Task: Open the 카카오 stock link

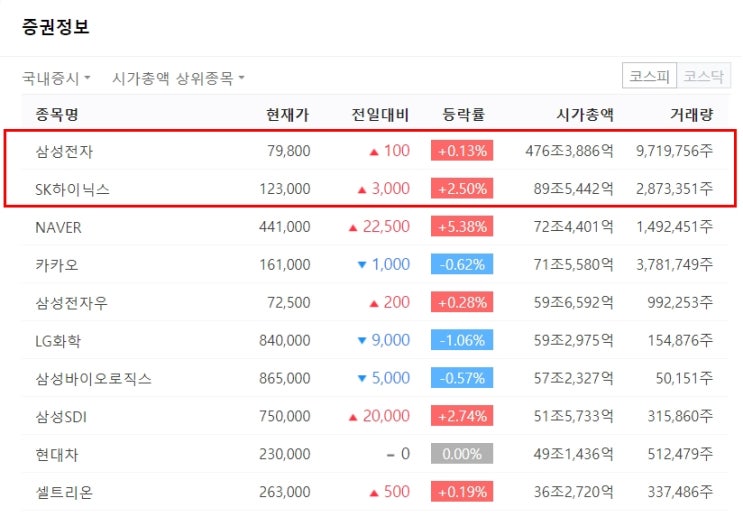Action: click(57, 264)
